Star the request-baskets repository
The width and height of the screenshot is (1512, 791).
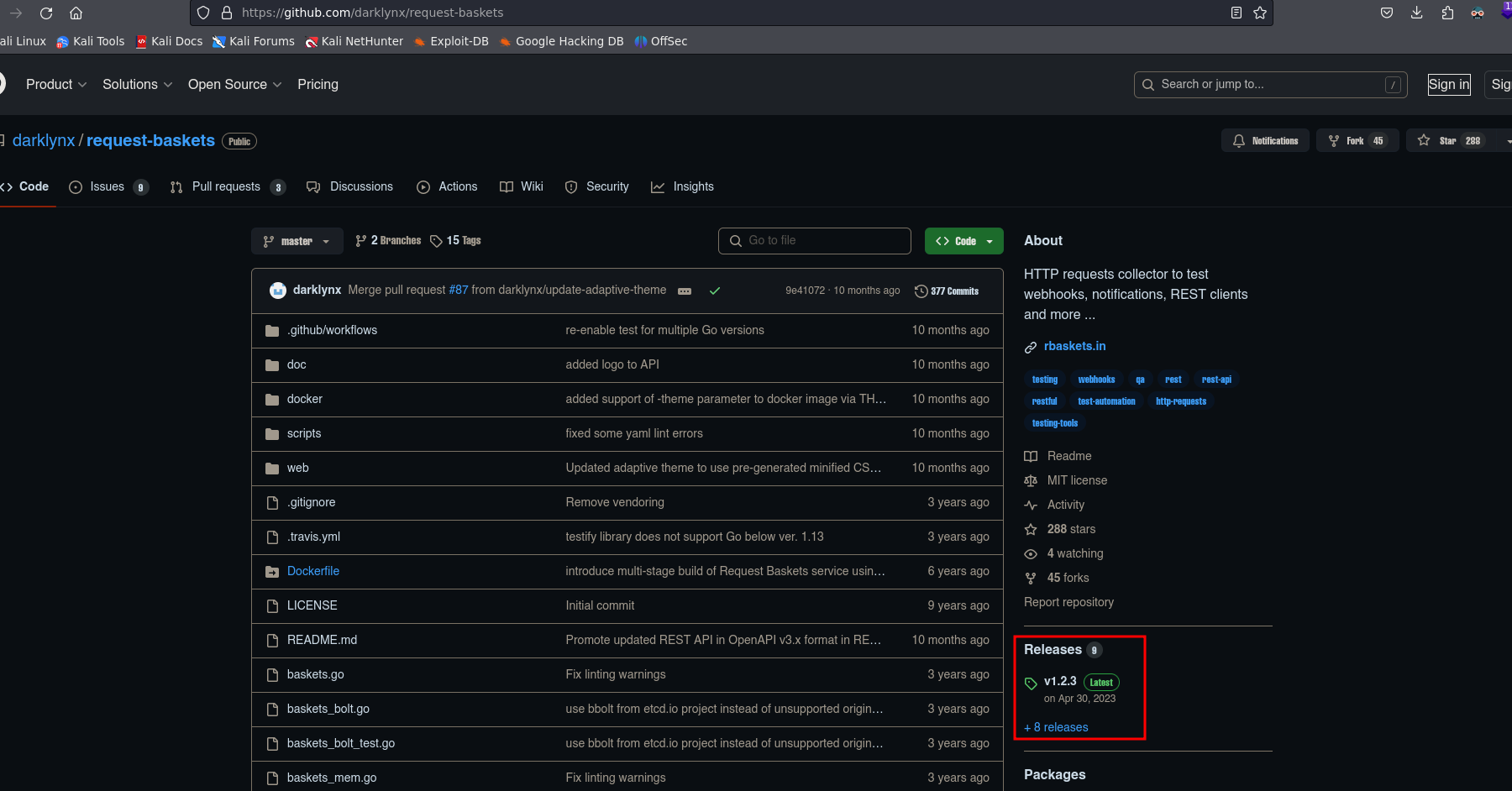click(1446, 141)
